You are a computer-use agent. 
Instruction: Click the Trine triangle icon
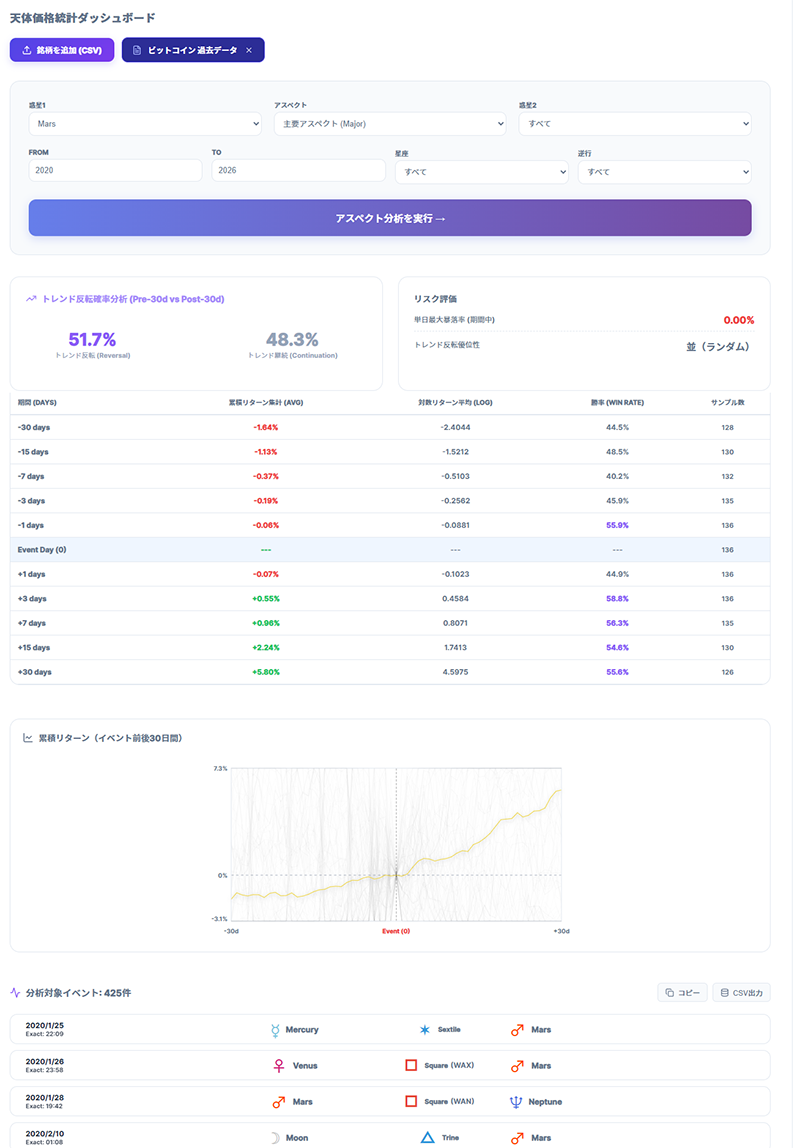click(x=427, y=1138)
